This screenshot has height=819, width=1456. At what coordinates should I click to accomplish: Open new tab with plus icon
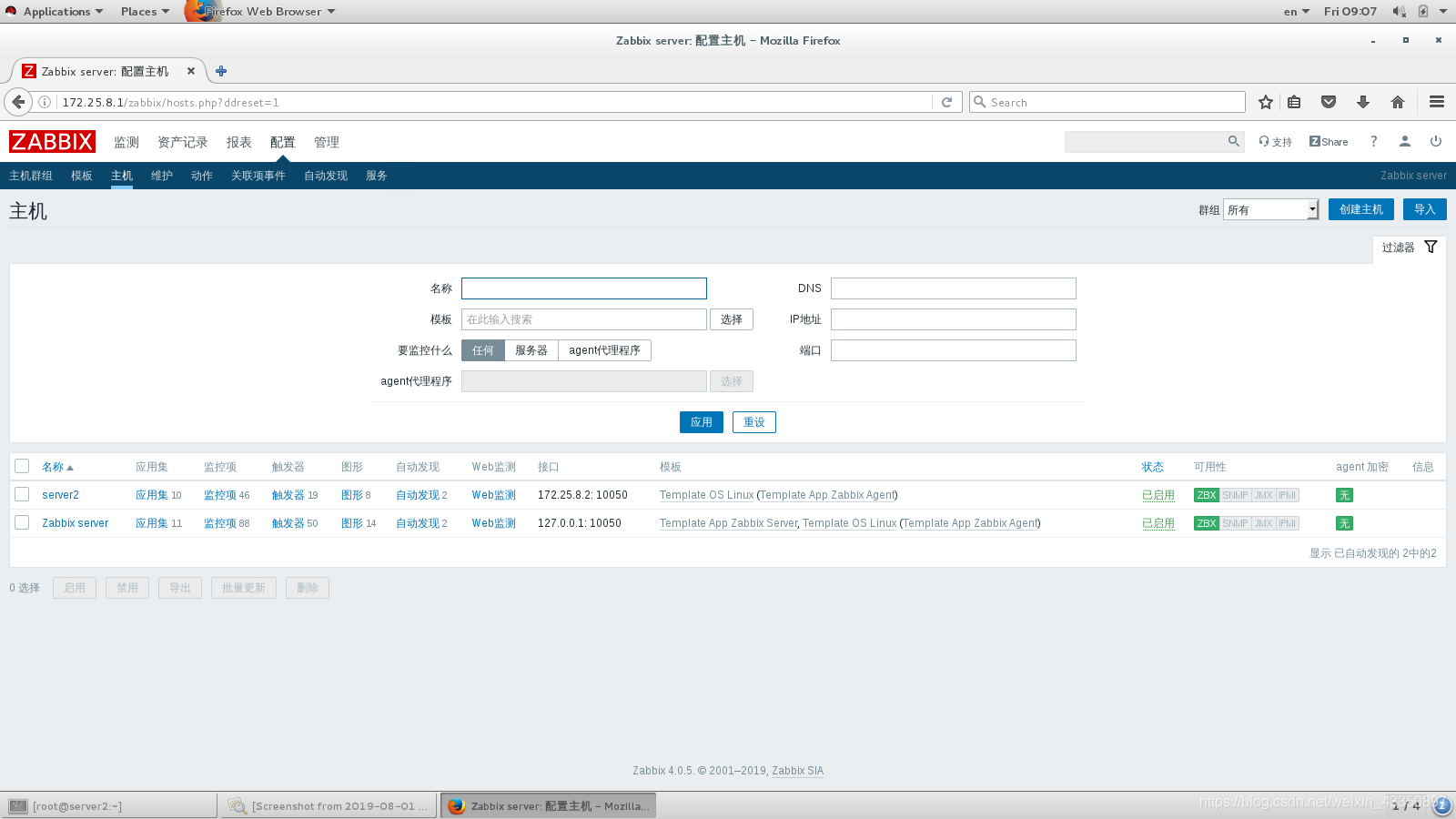[x=221, y=71]
